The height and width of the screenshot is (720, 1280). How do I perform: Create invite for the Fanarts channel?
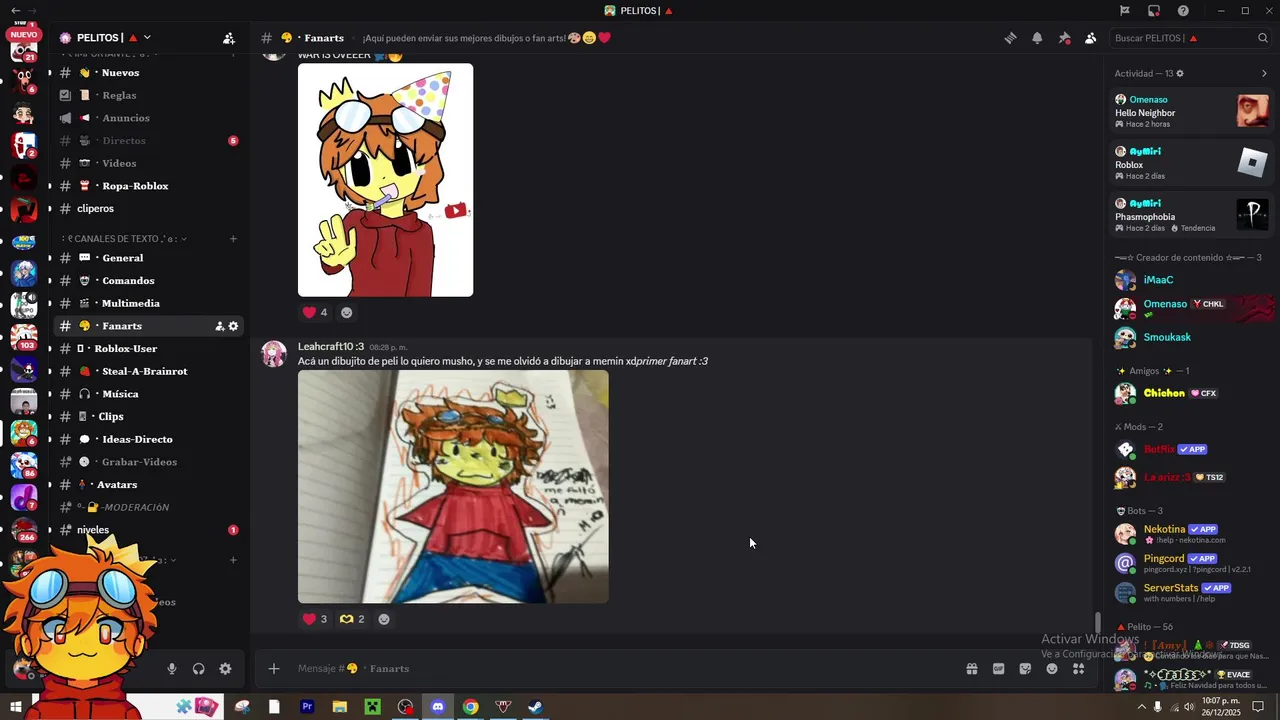click(219, 326)
